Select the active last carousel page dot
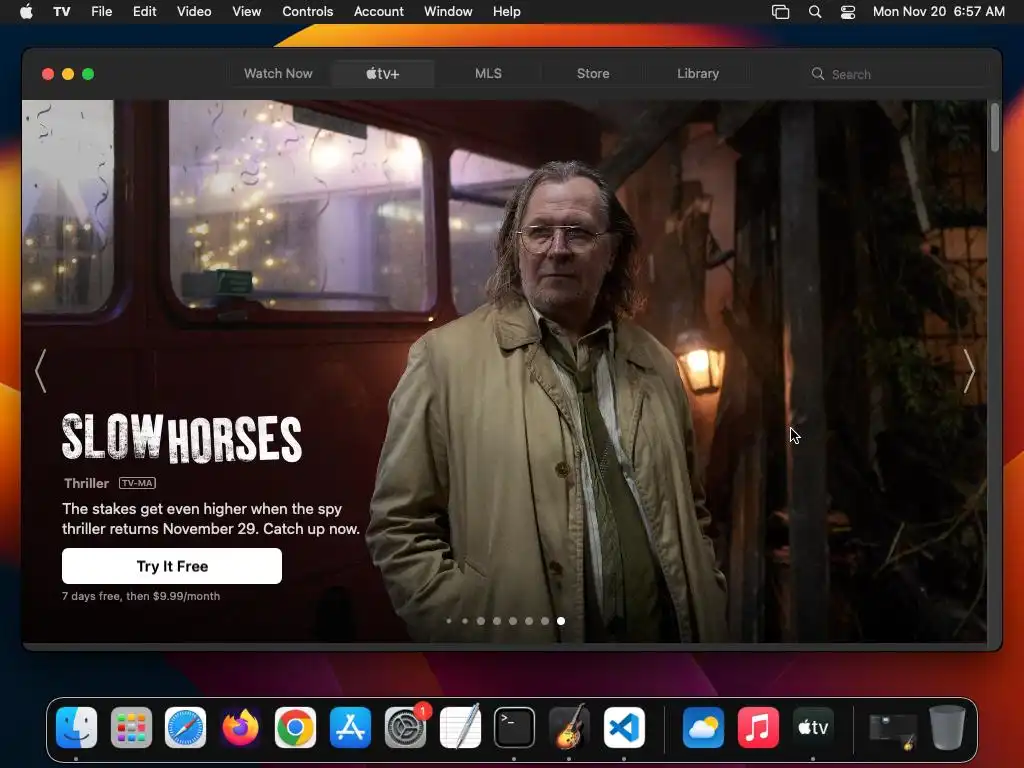 pyautogui.click(x=561, y=621)
